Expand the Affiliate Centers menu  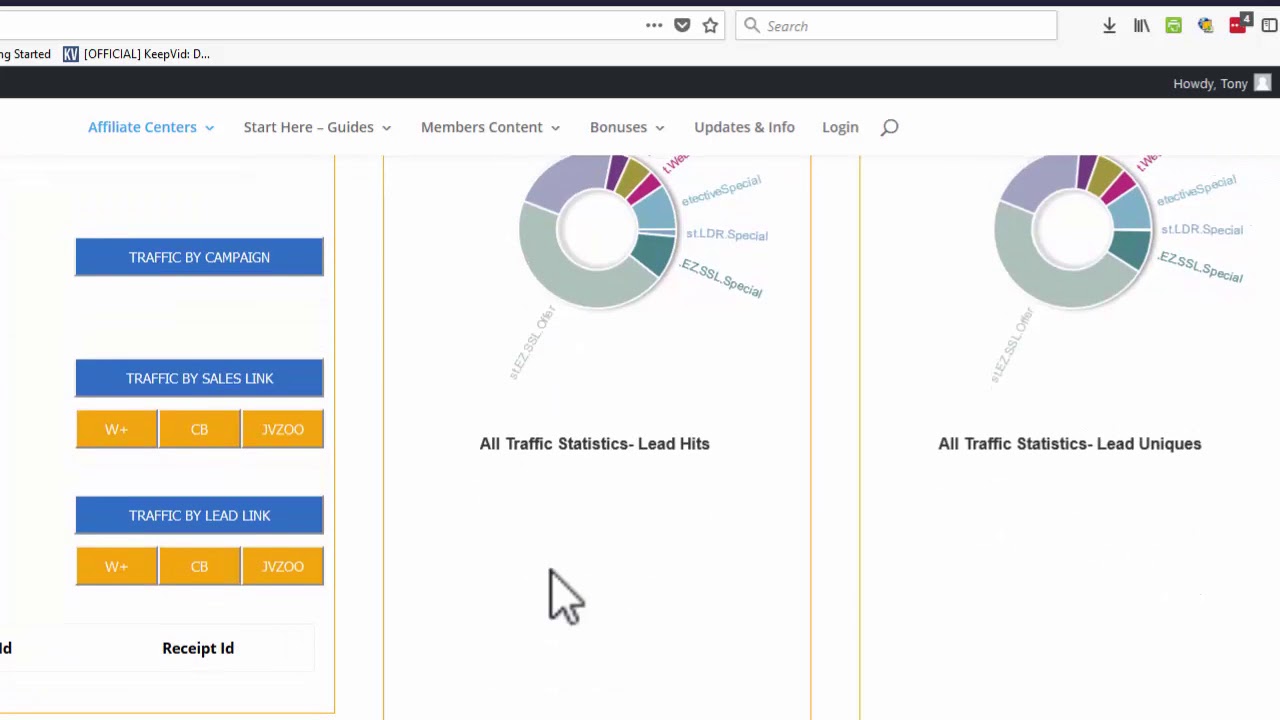point(150,127)
